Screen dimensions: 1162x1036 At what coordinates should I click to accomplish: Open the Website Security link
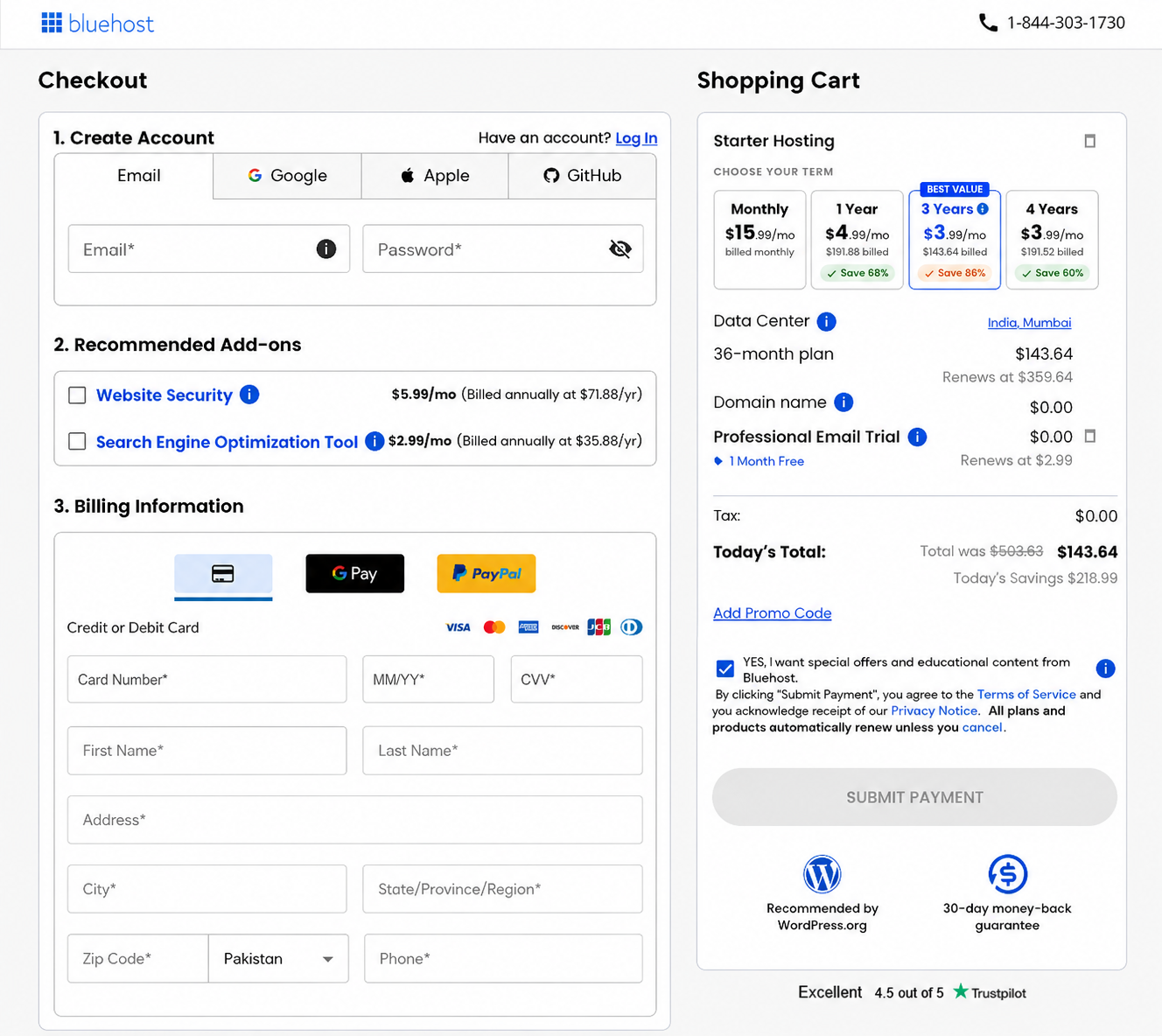pyautogui.click(x=164, y=395)
